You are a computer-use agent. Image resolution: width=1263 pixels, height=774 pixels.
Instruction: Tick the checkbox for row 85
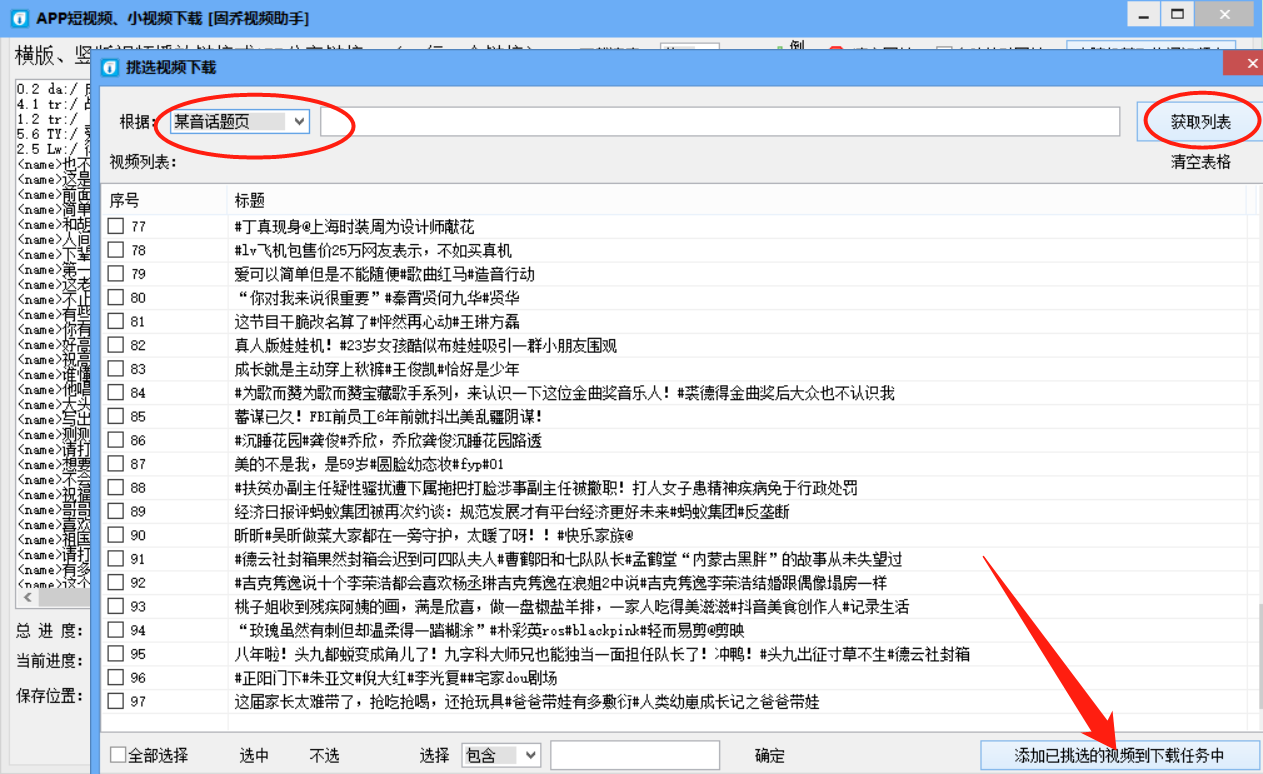coord(116,416)
